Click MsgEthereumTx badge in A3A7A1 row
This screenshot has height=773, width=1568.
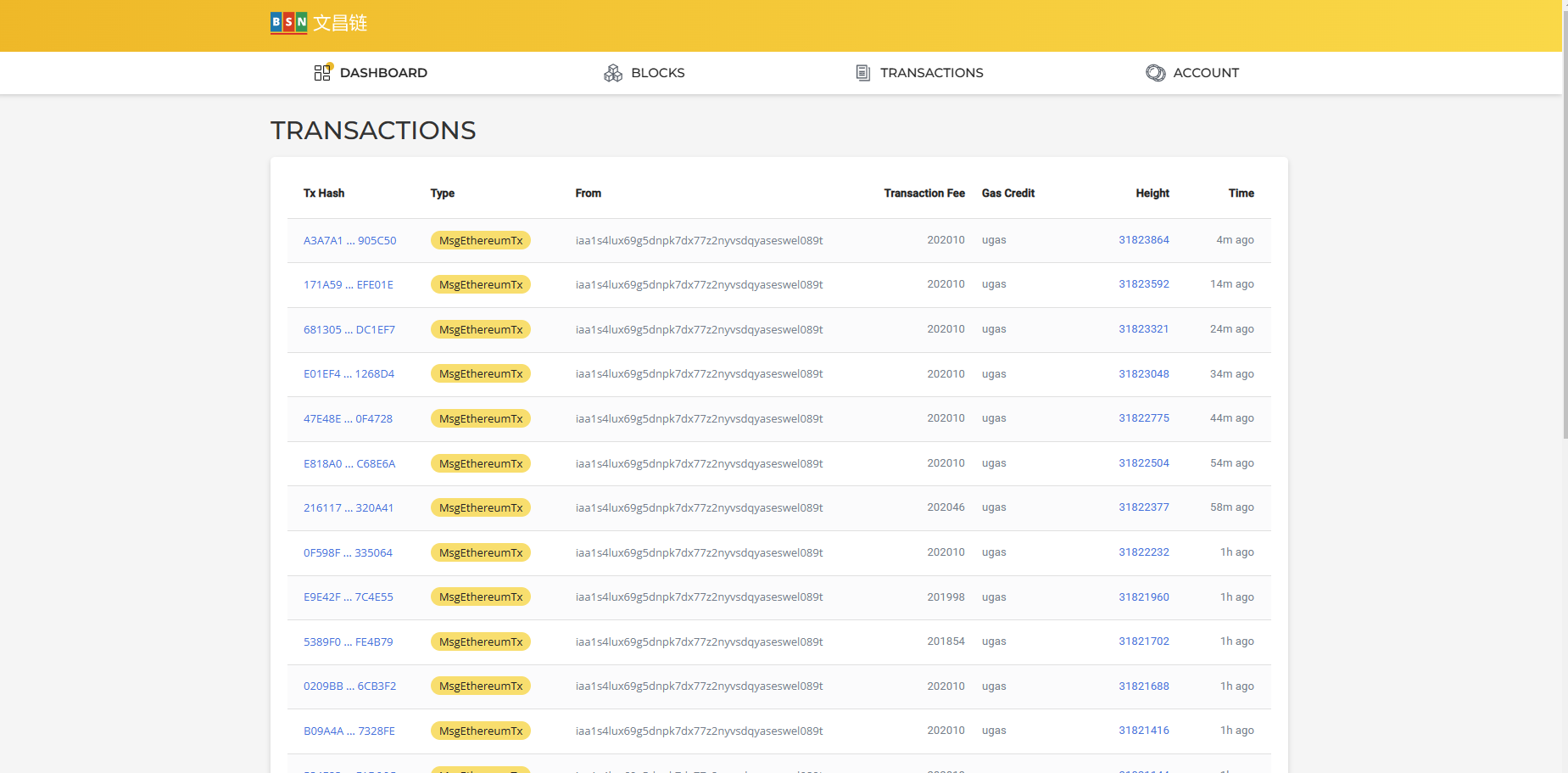(481, 240)
